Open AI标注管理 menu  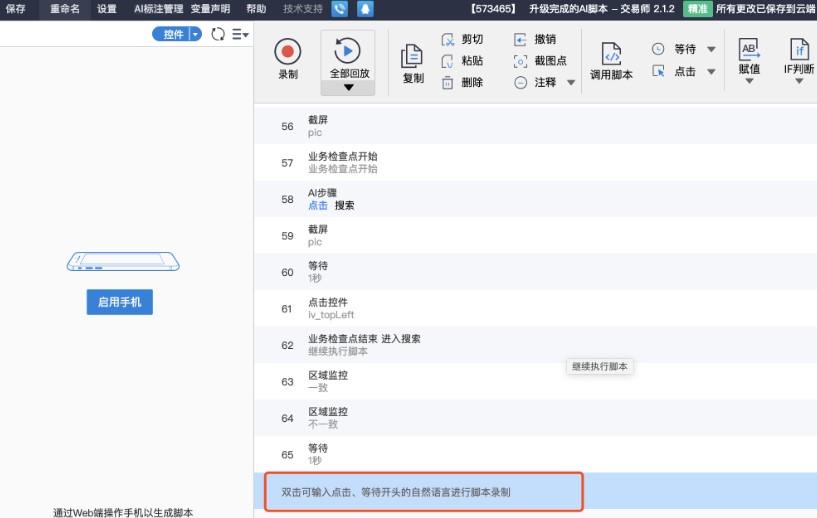click(x=158, y=9)
